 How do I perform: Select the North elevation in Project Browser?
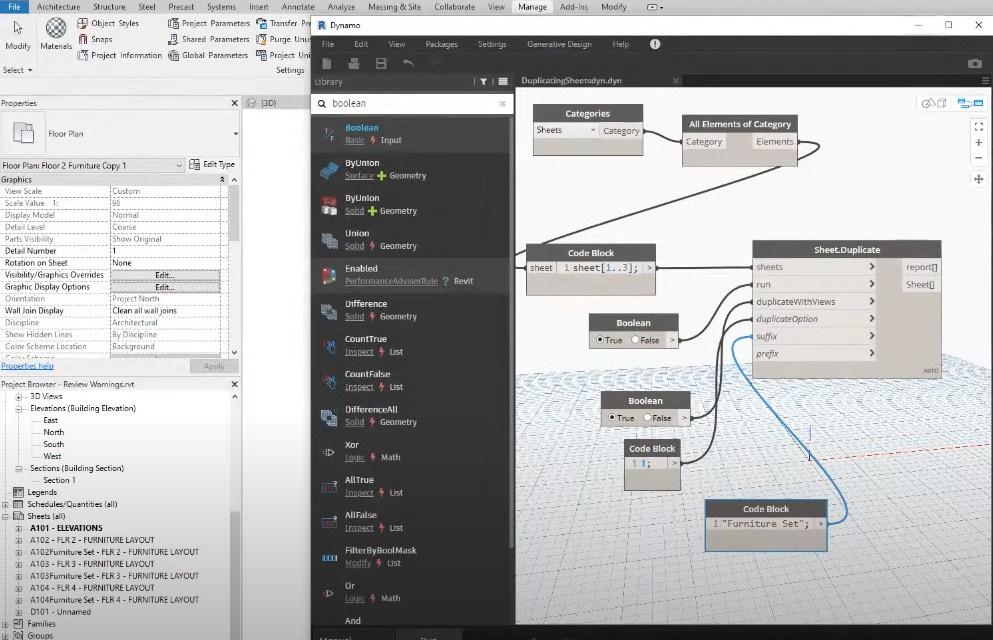[53, 432]
